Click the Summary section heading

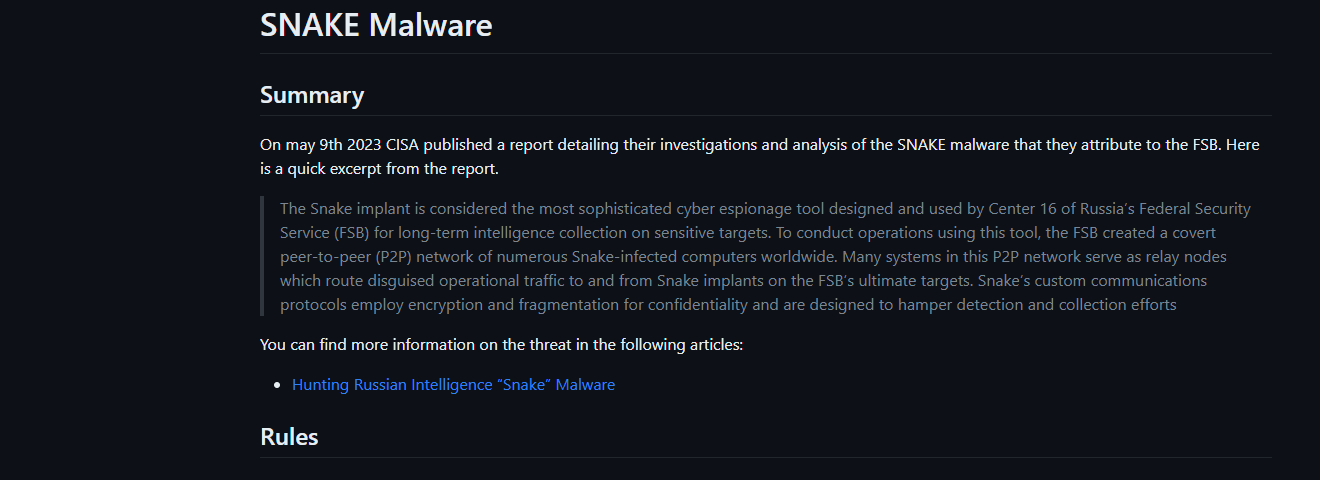click(312, 95)
